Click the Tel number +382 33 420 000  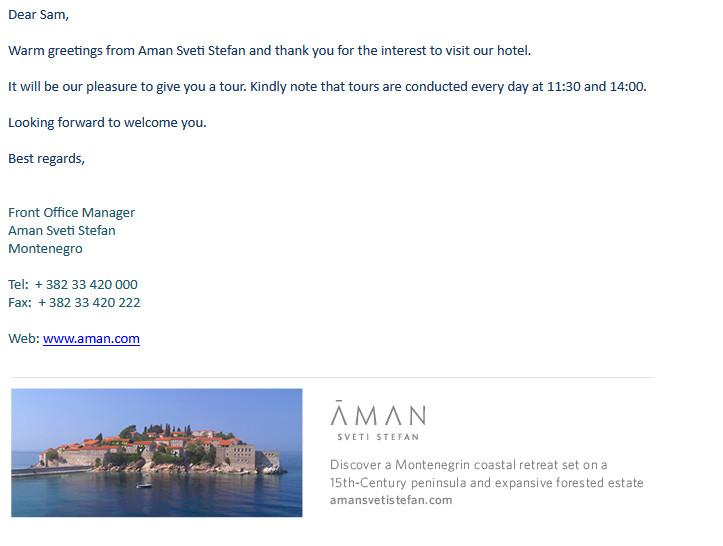click(x=86, y=285)
